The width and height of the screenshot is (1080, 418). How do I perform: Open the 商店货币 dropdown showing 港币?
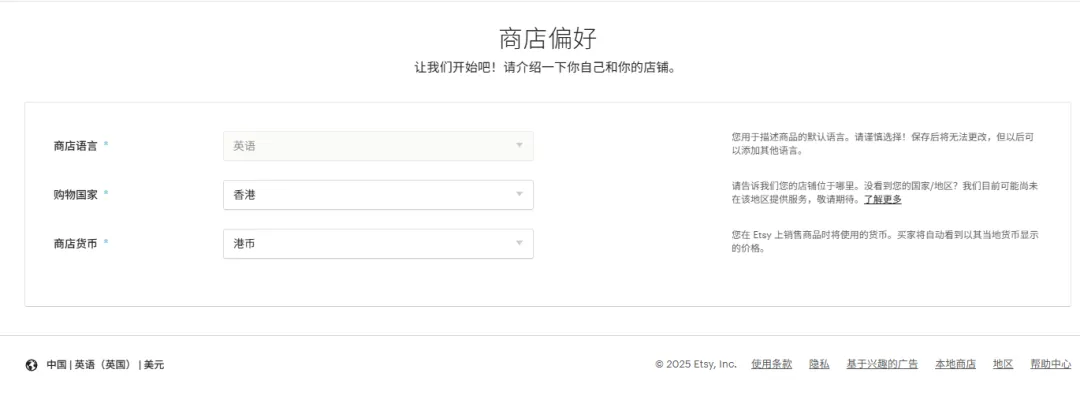coord(377,244)
